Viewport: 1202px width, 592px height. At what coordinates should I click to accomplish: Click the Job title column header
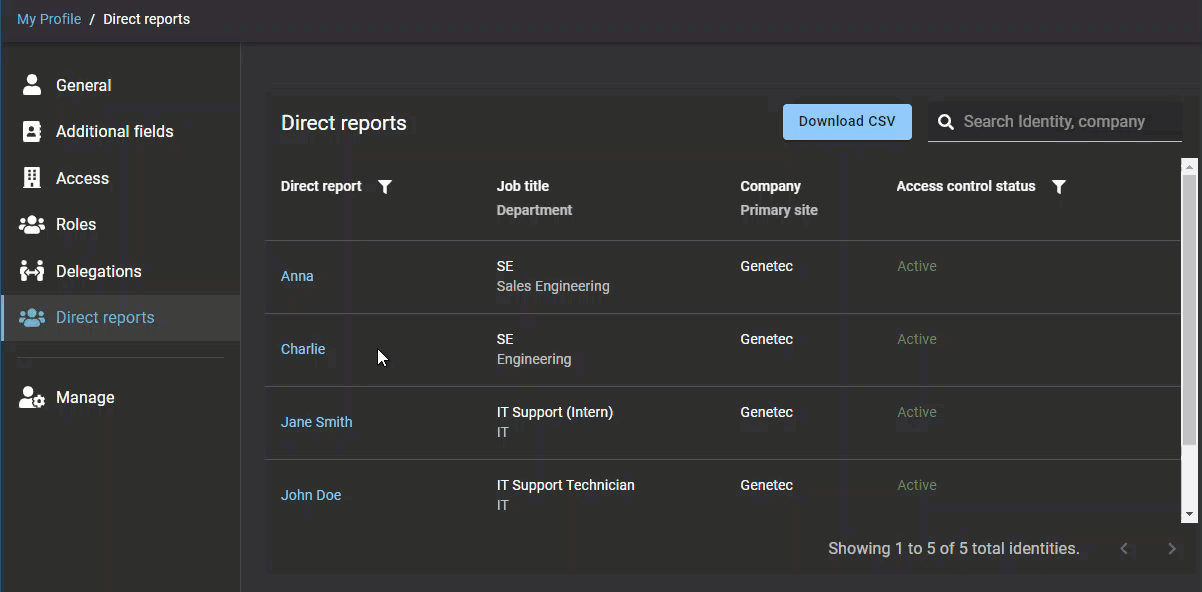click(x=523, y=186)
